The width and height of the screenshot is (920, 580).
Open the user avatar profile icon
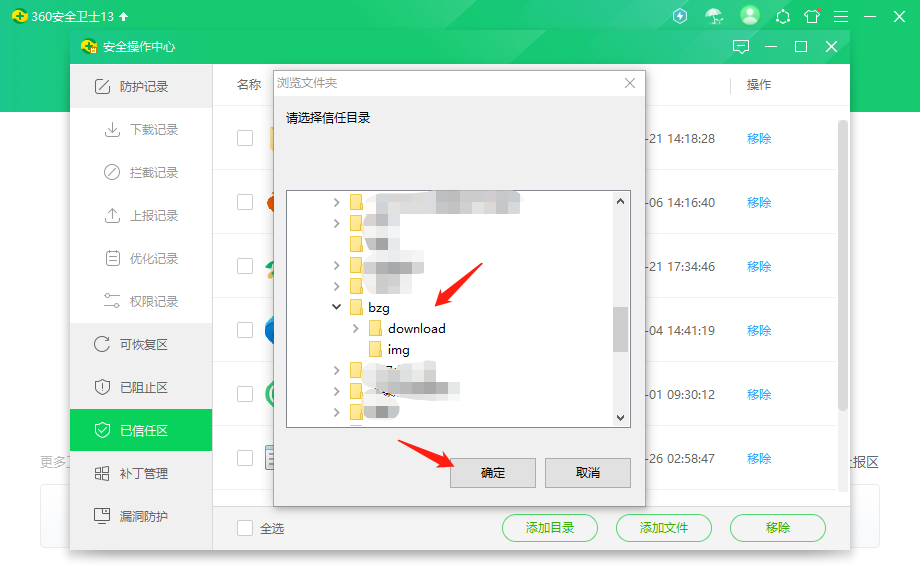coord(749,16)
